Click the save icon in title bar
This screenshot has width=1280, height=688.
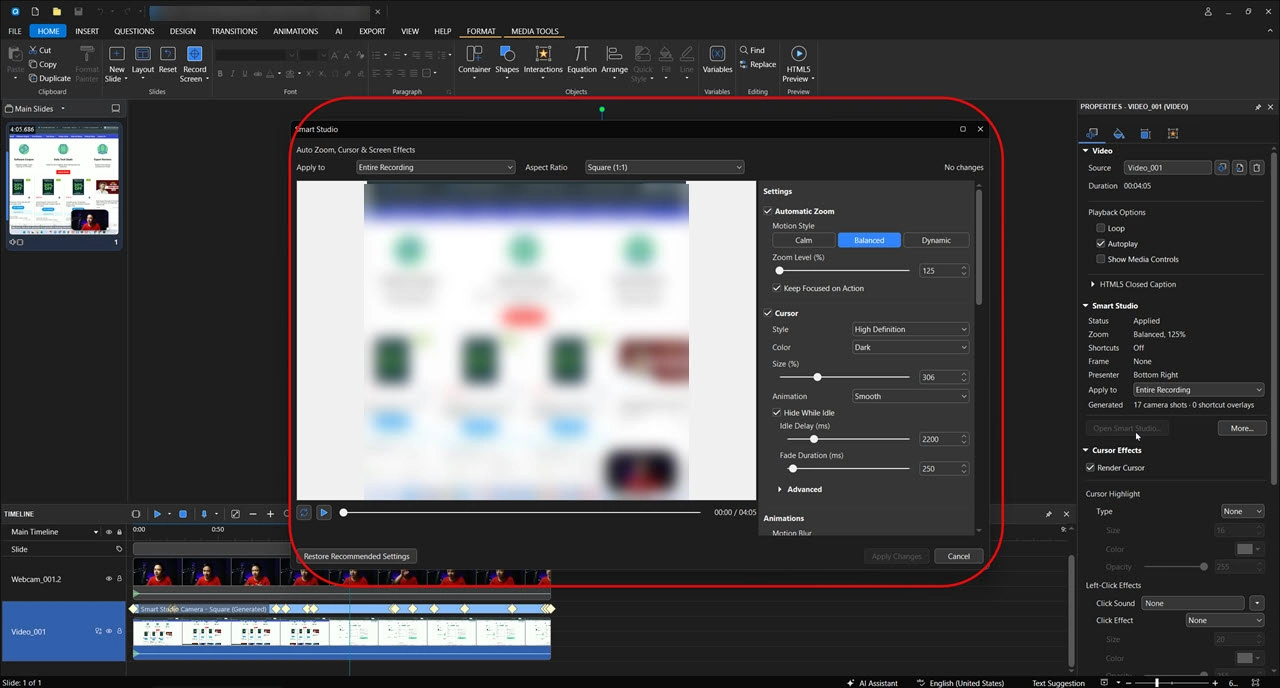pyautogui.click(x=78, y=12)
